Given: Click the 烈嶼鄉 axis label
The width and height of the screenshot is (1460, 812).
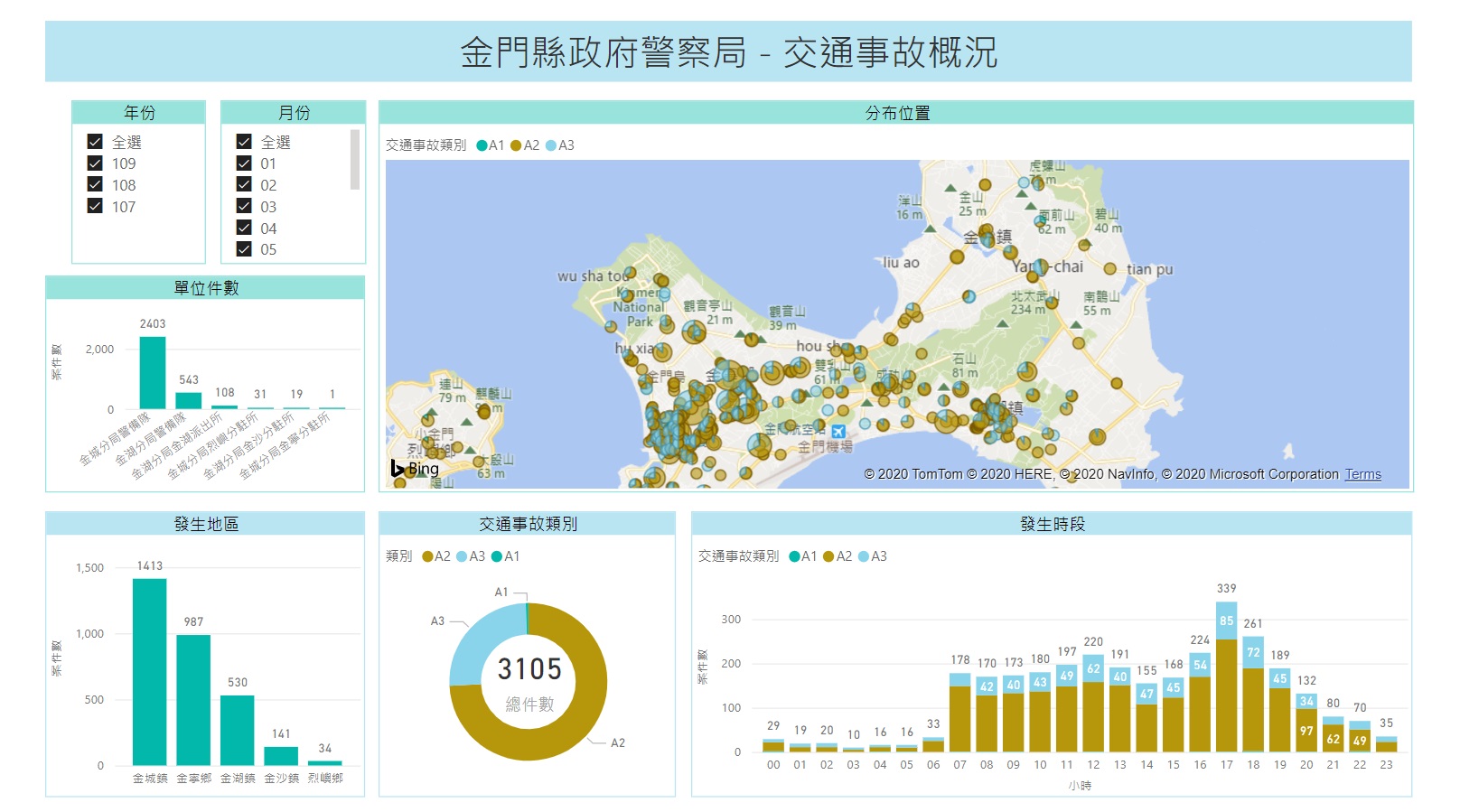Looking at the screenshot, I should (x=325, y=778).
